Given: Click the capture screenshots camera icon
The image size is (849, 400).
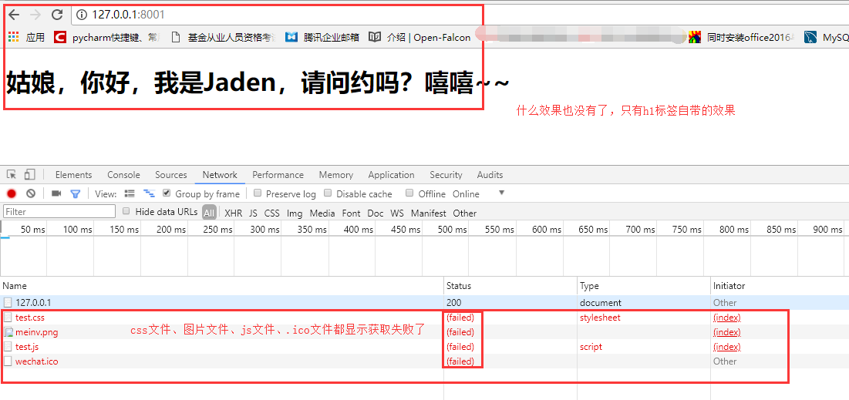Looking at the screenshot, I should pyautogui.click(x=56, y=193).
